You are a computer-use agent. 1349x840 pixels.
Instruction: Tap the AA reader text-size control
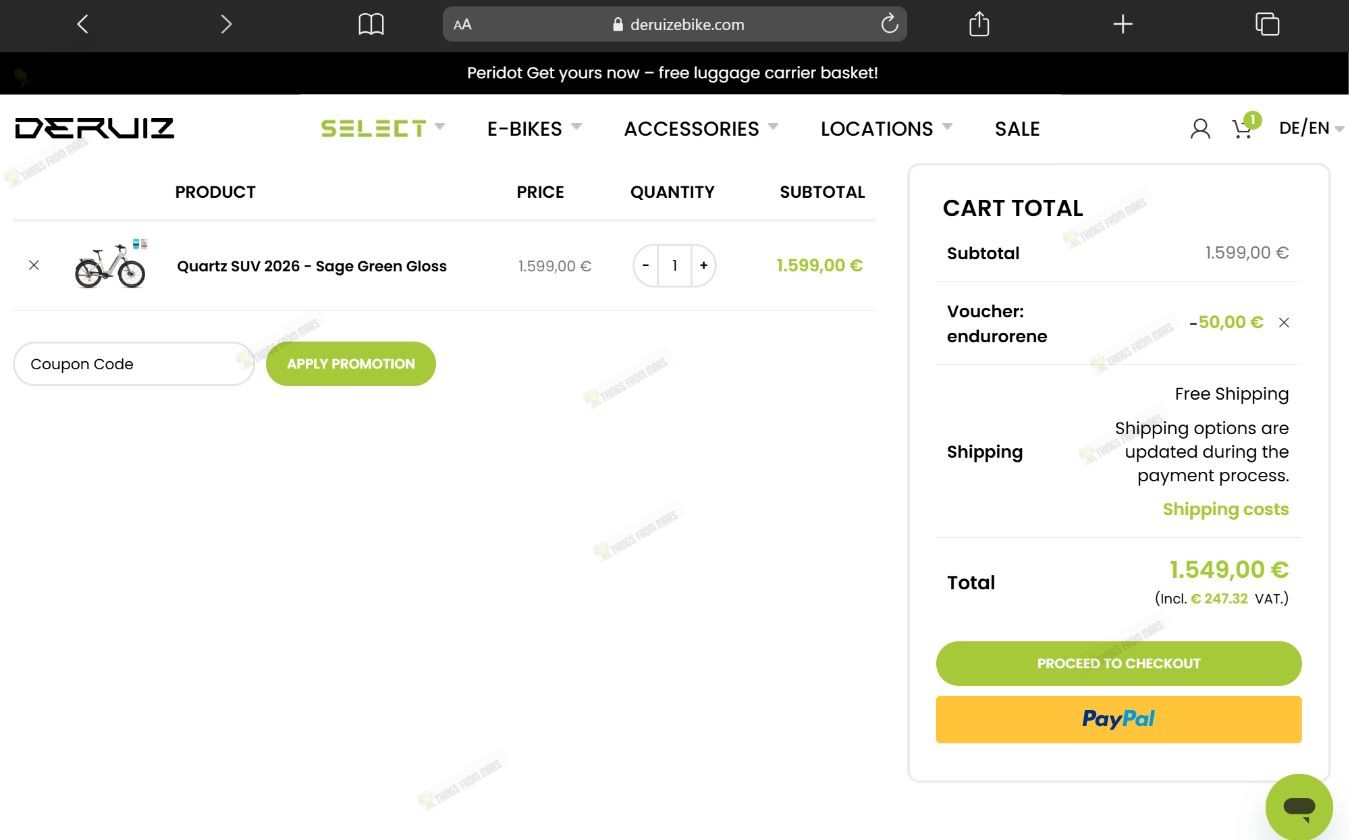pyautogui.click(x=462, y=25)
